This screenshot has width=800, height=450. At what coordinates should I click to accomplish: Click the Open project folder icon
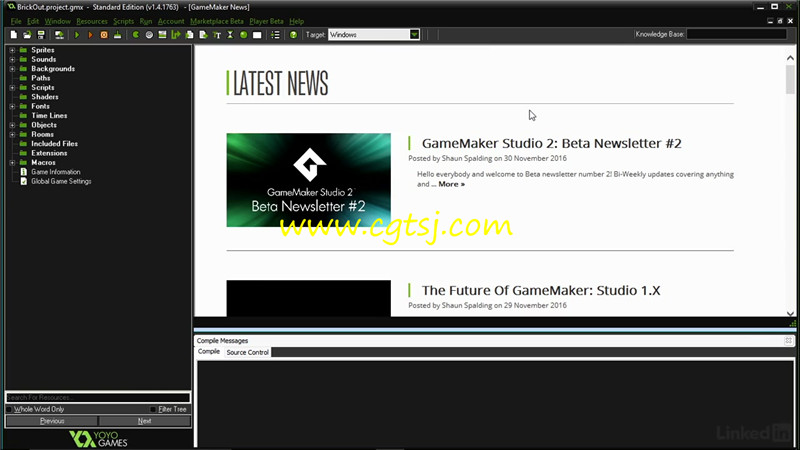[27, 35]
